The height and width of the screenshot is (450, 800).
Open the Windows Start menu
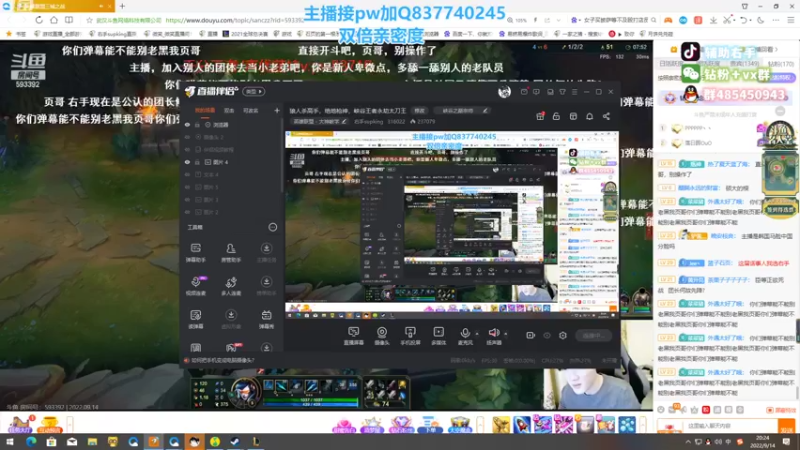point(10,442)
